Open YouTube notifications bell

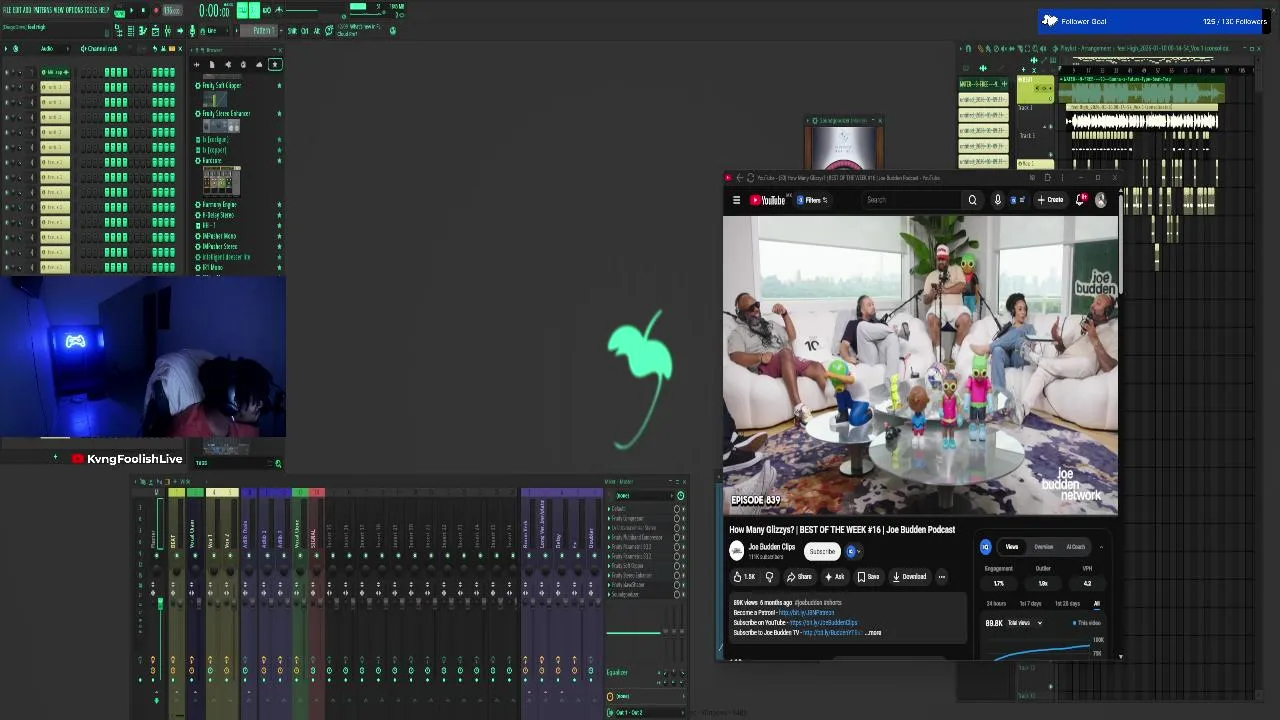(1080, 200)
